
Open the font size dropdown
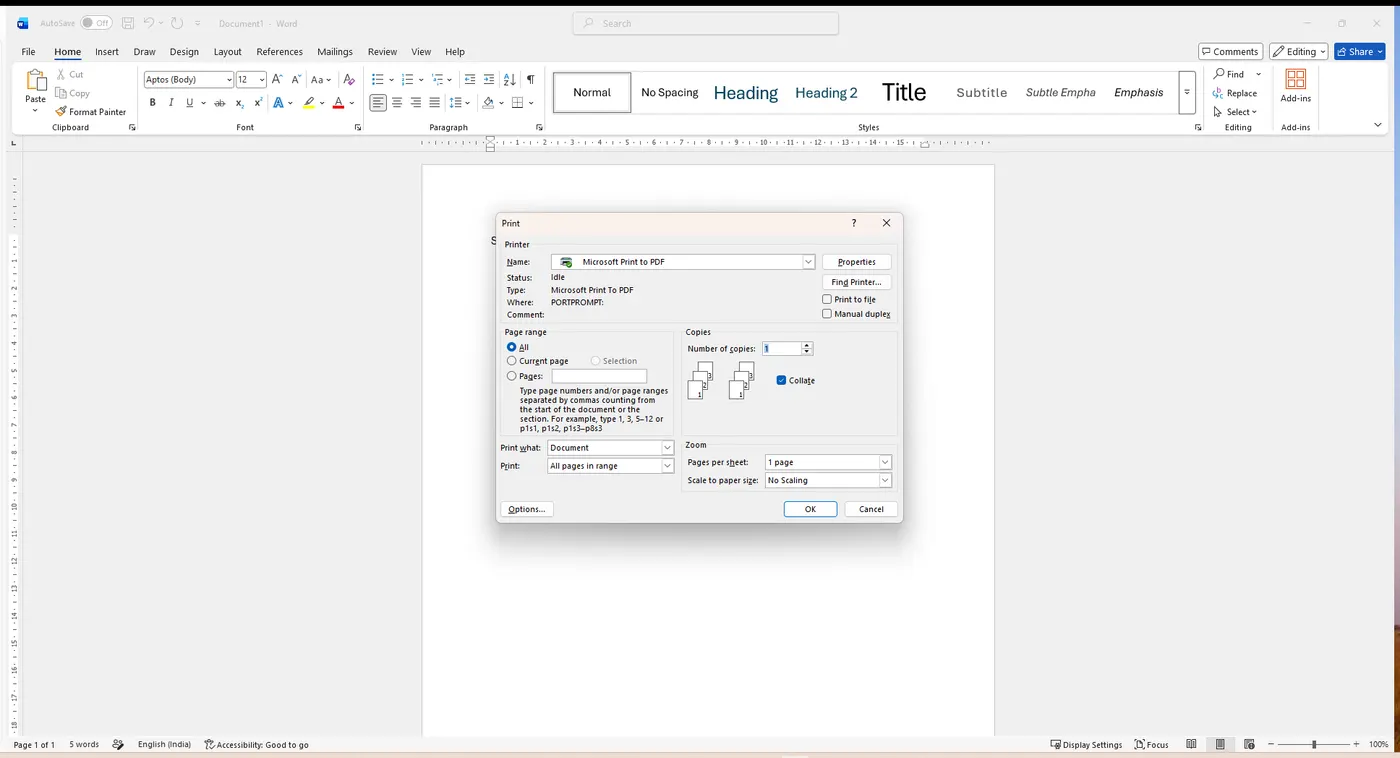tap(262, 79)
